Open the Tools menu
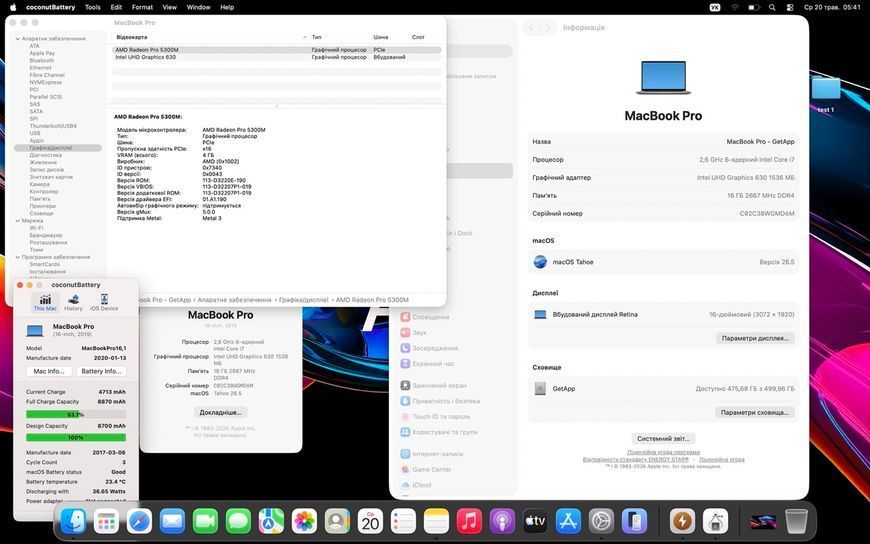The image size is (870, 544). pos(93,7)
